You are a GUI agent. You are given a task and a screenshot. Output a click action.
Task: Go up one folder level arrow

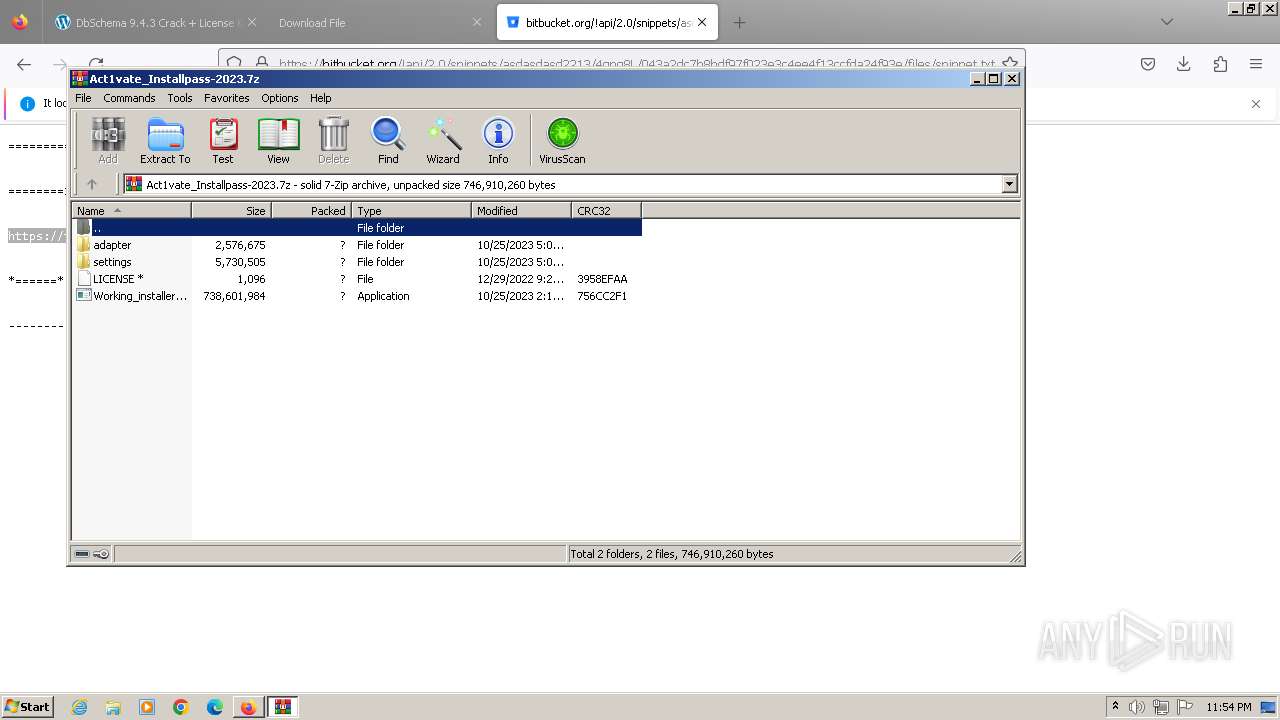click(x=92, y=184)
